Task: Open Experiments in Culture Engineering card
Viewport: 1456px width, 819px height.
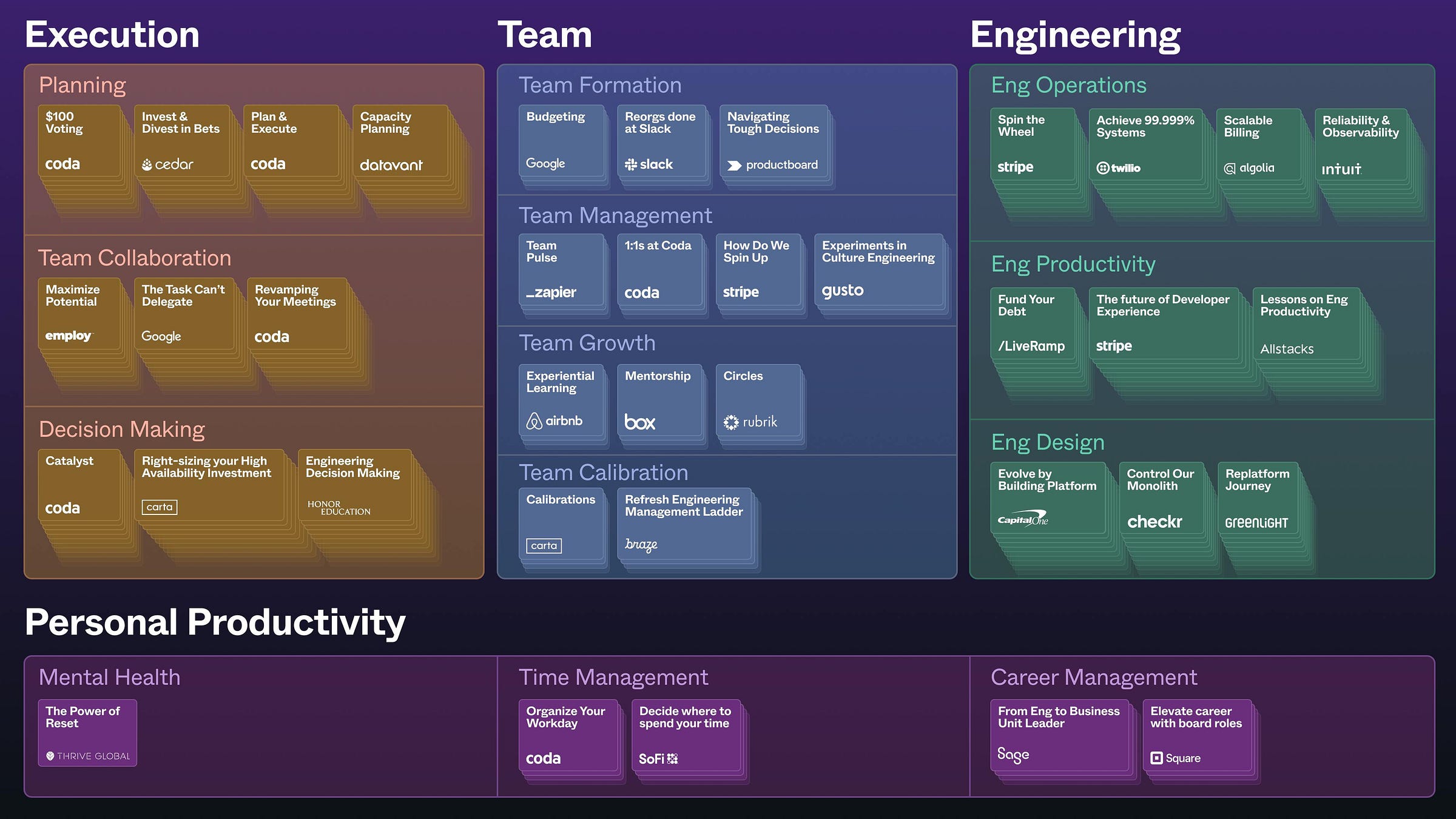Action: [x=879, y=270]
